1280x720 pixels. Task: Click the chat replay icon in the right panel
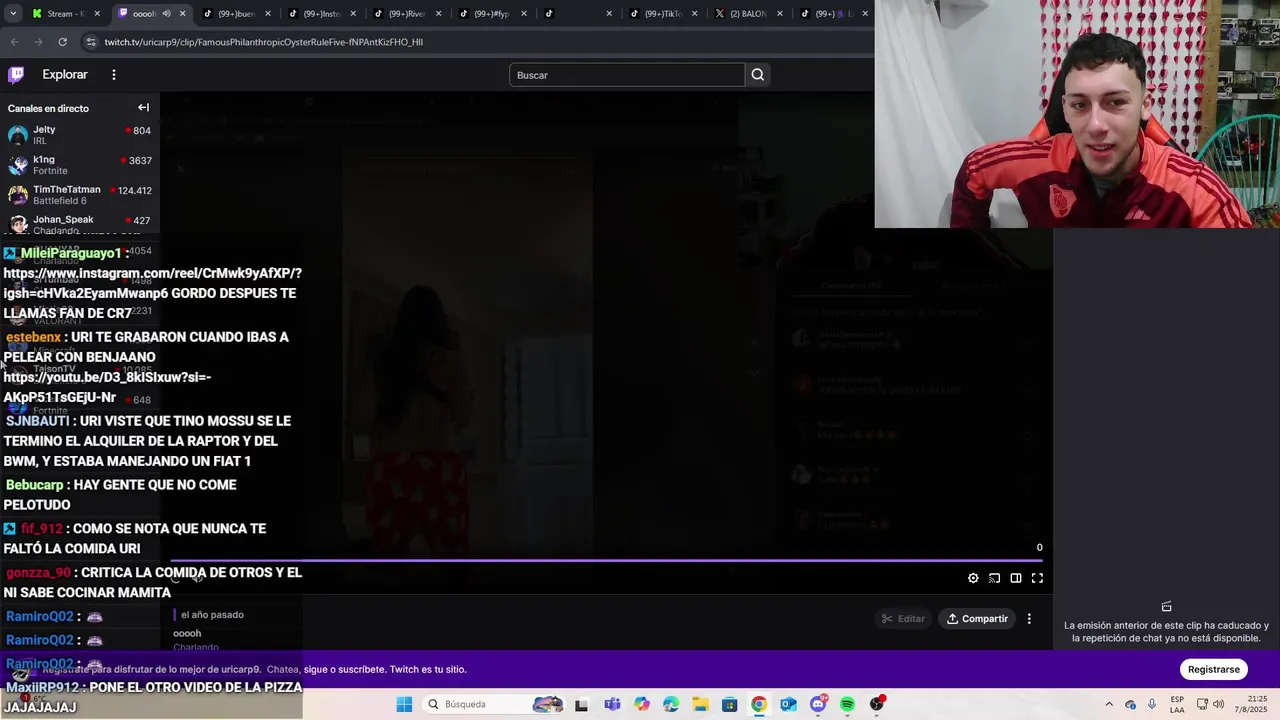click(x=1166, y=606)
